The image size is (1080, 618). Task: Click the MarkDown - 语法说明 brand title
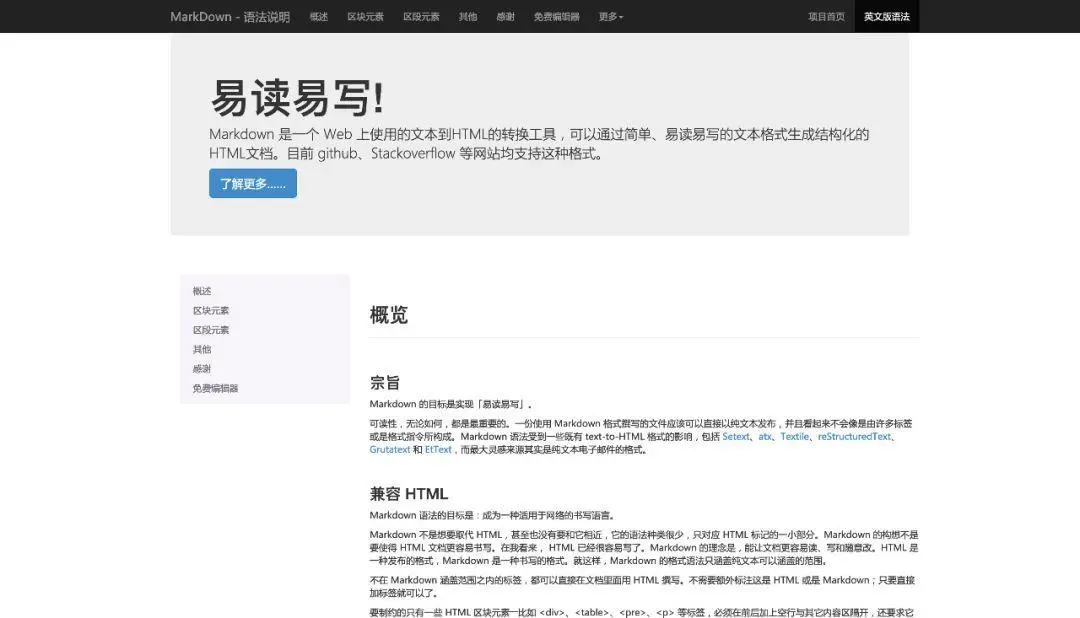pos(230,17)
